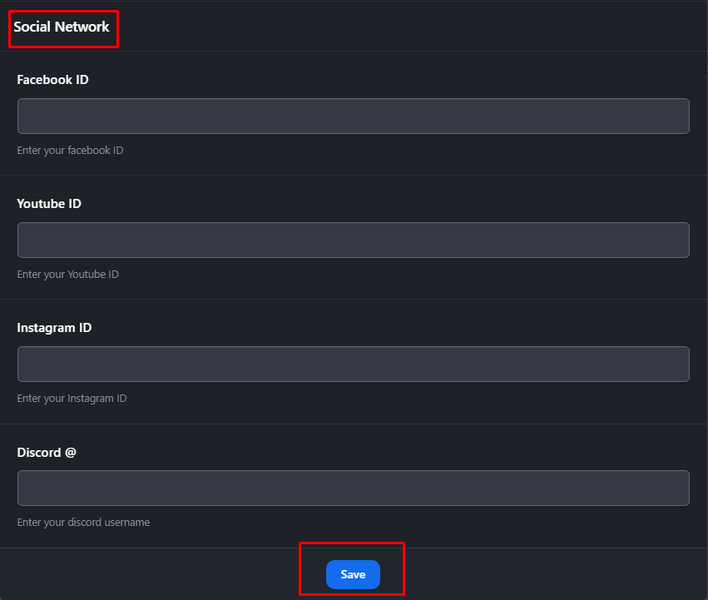Click the Discord @ field label
This screenshot has width=708, height=600.
(x=47, y=452)
